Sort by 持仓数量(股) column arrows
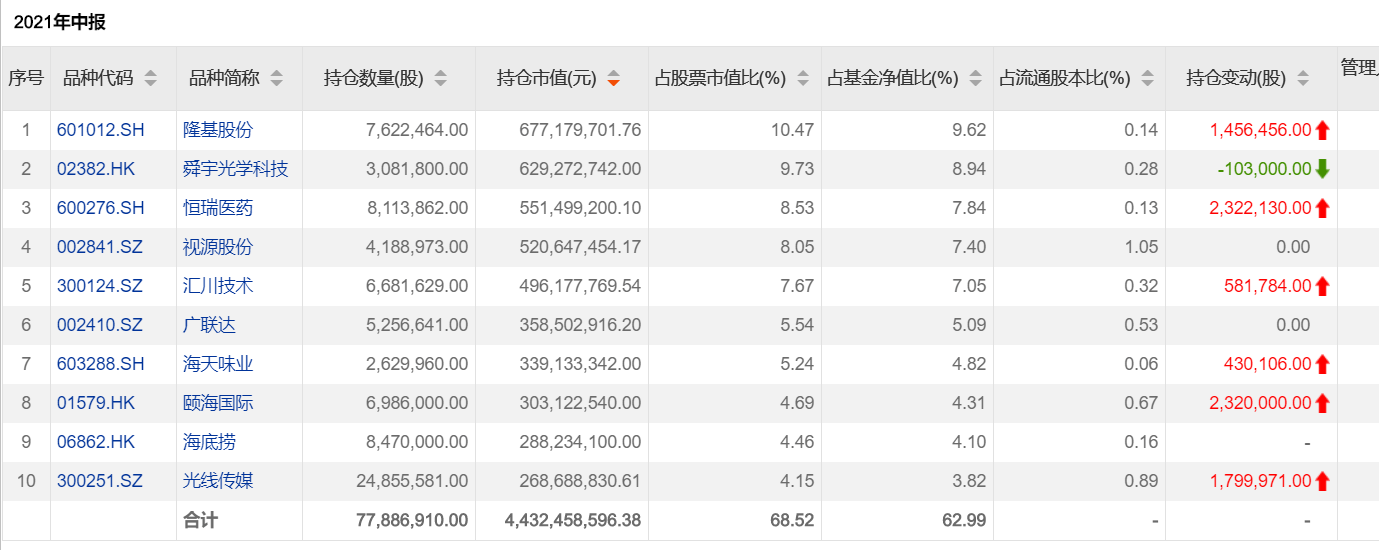1379x550 pixels. coord(441,78)
